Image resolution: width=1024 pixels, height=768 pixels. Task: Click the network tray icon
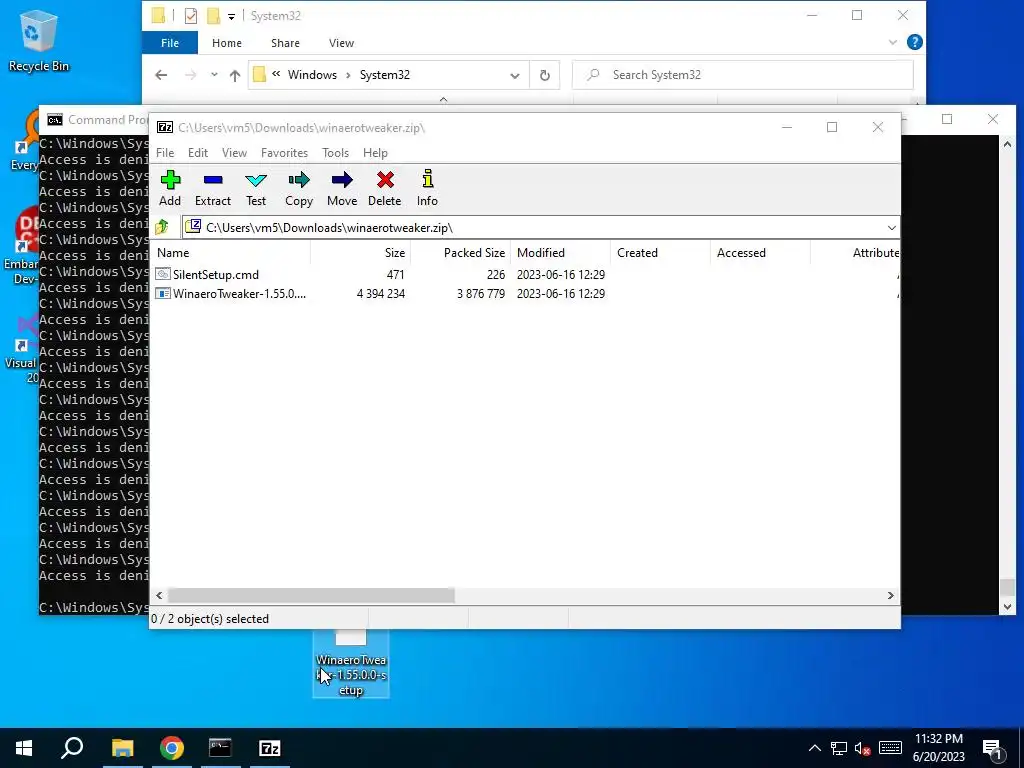[839, 748]
